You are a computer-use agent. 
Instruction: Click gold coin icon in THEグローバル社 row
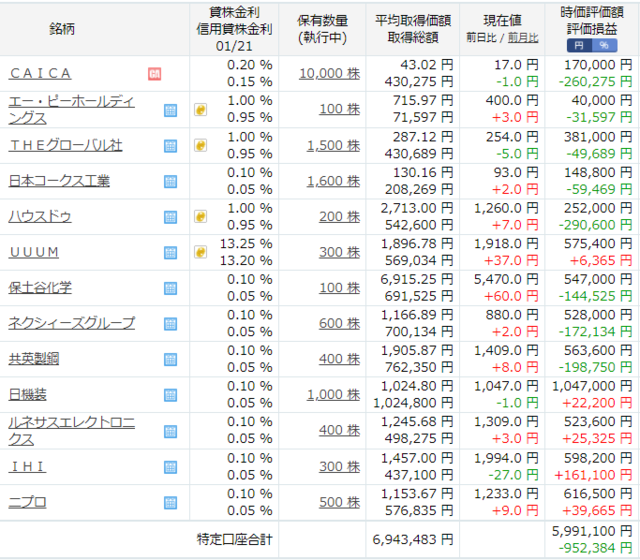[x=200, y=145]
